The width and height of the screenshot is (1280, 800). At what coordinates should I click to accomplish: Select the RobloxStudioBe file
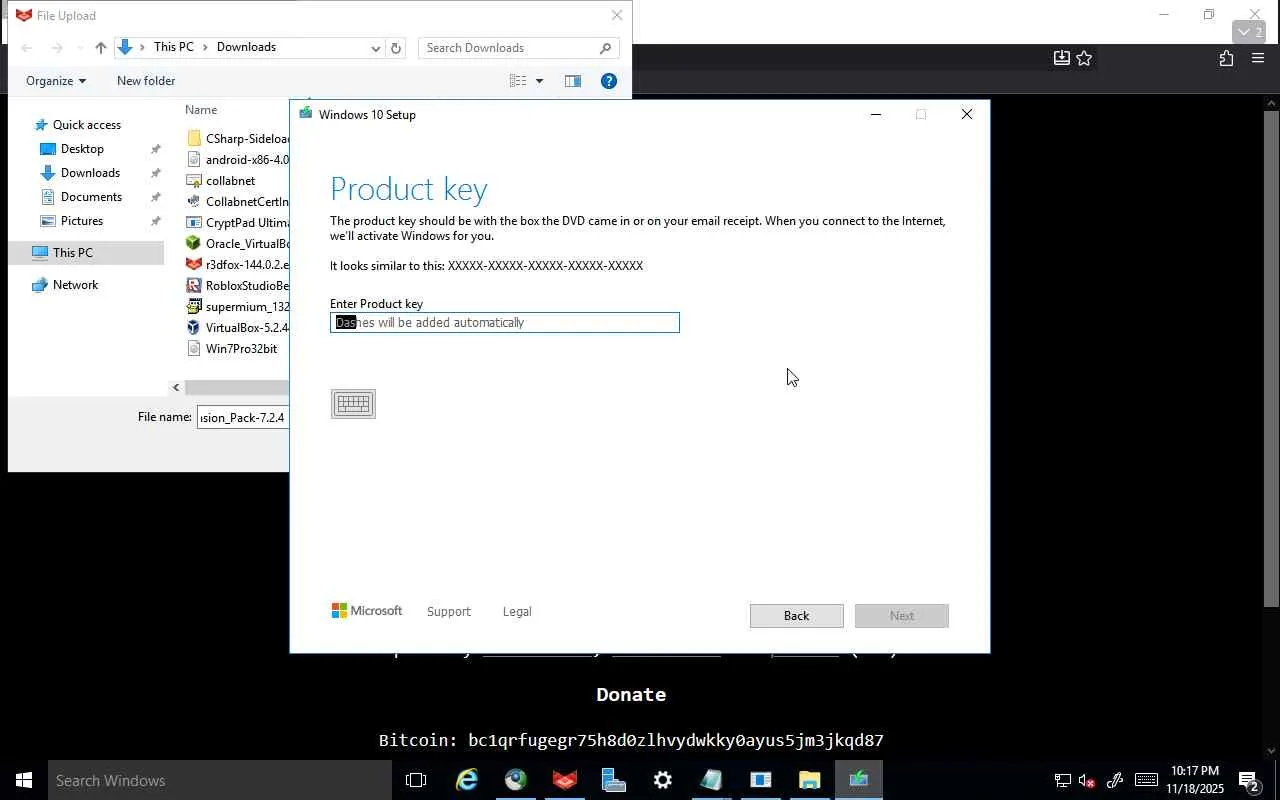point(238,286)
